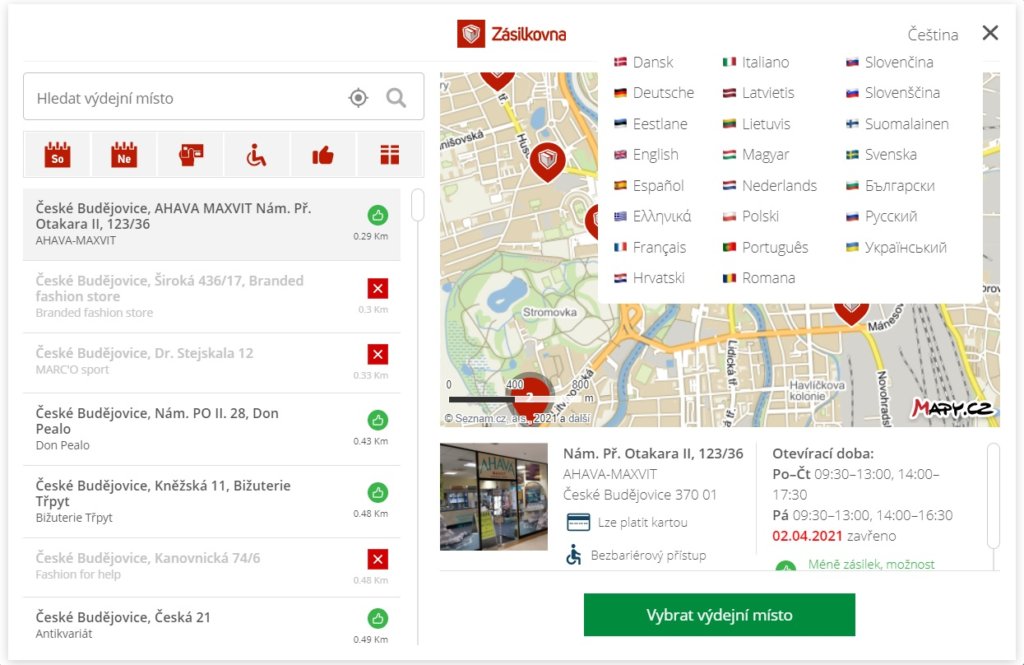Click the search magnifier icon
The image size is (1024, 665).
point(396,98)
